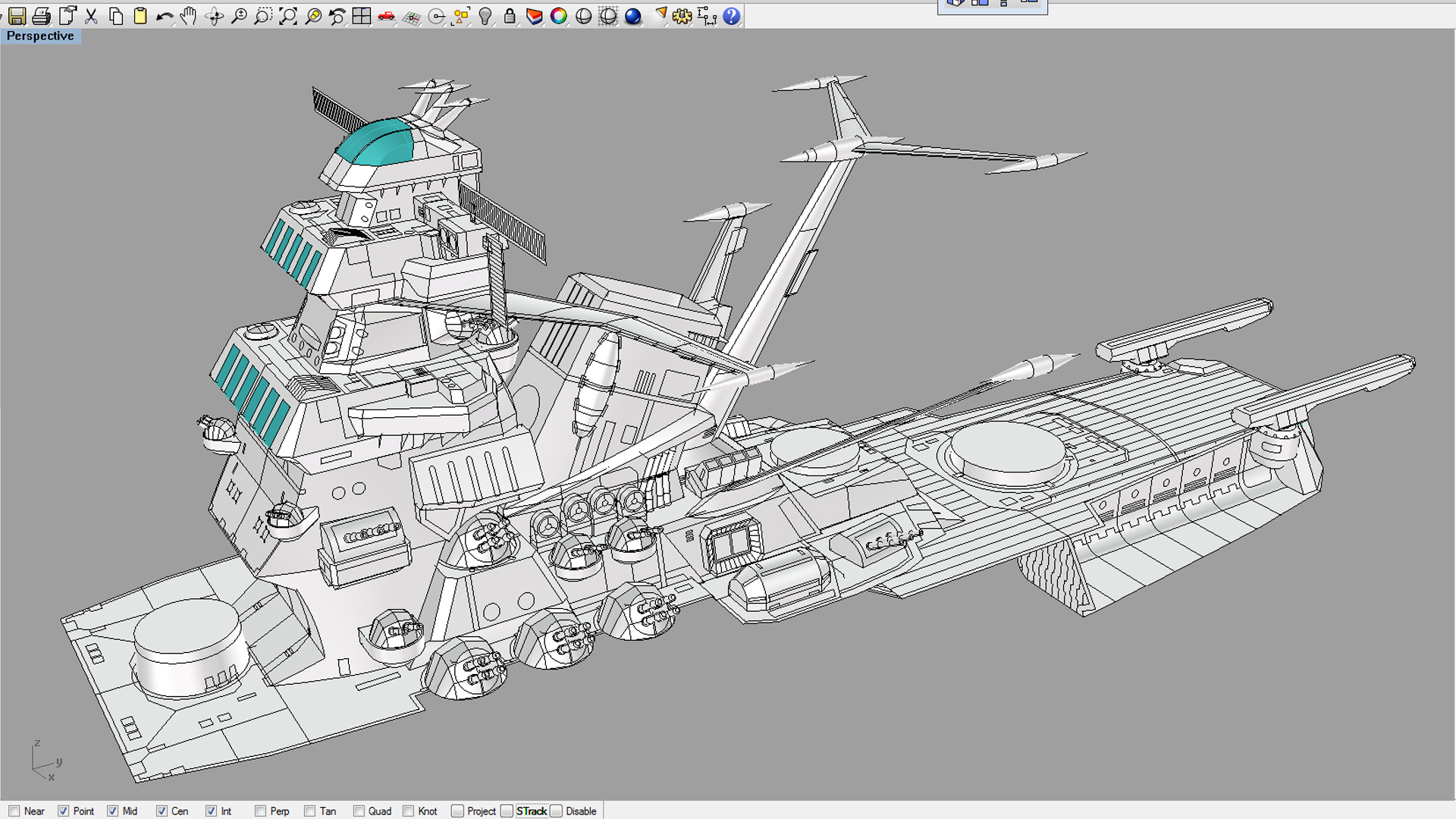
Task: Click the Copy icon
Action: point(116,16)
